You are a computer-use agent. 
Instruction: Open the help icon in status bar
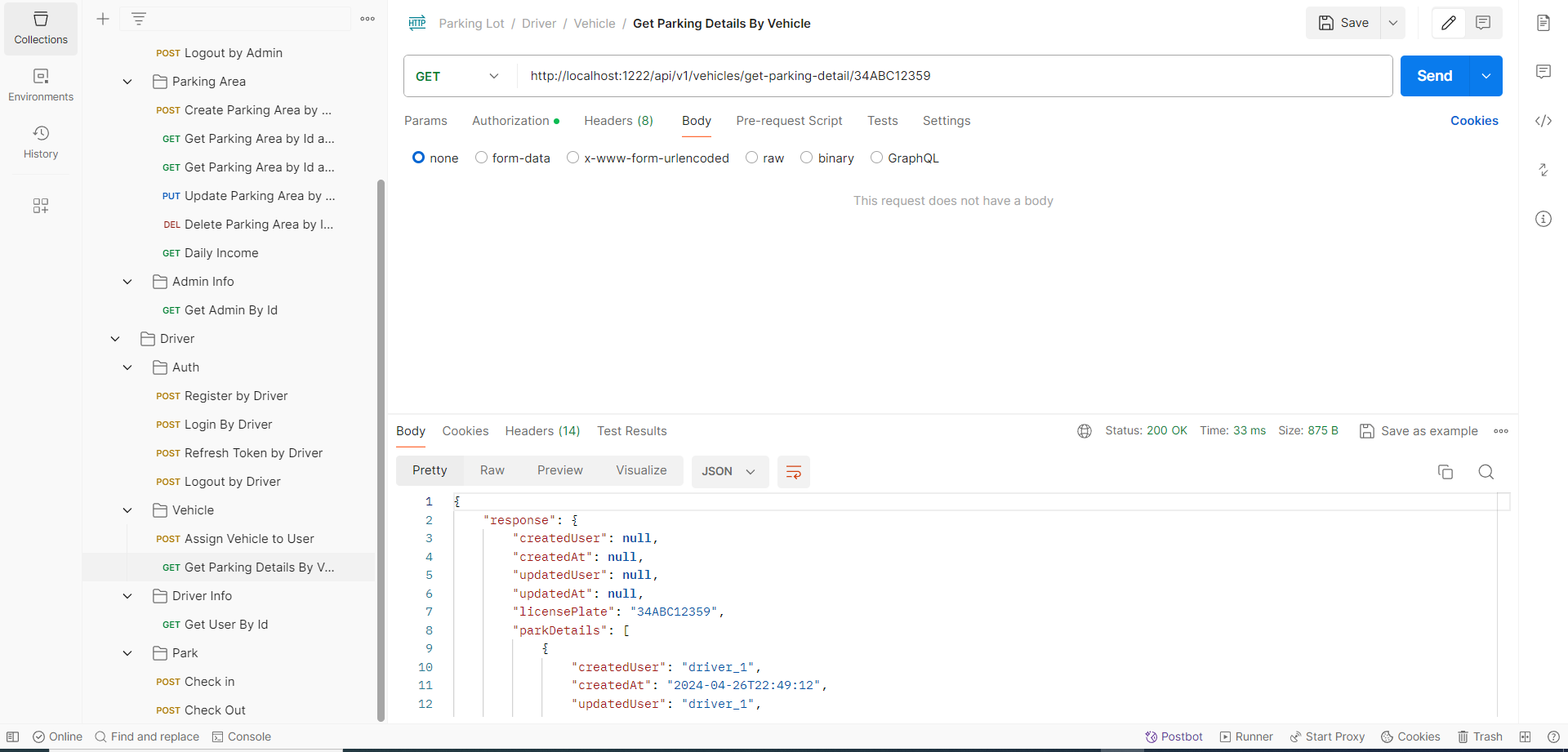pyautogui.click(x=1553, y=736)
